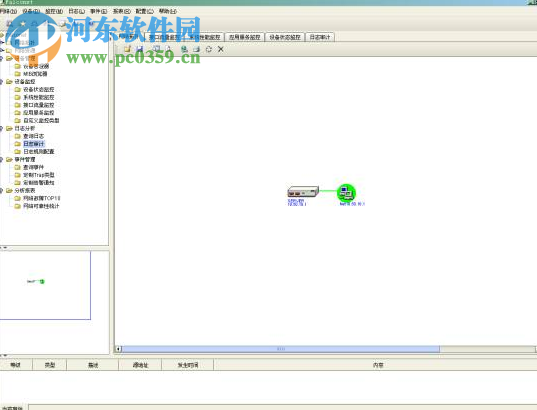Screen dimensions: 537x410
Task: Click the green network device toolbar icon
Action: (x=184, y=49)
